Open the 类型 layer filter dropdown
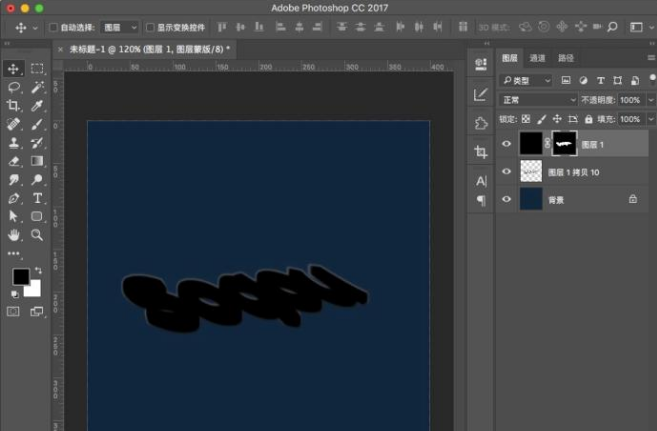Screen dimensions: 657x431 (527, 80)
